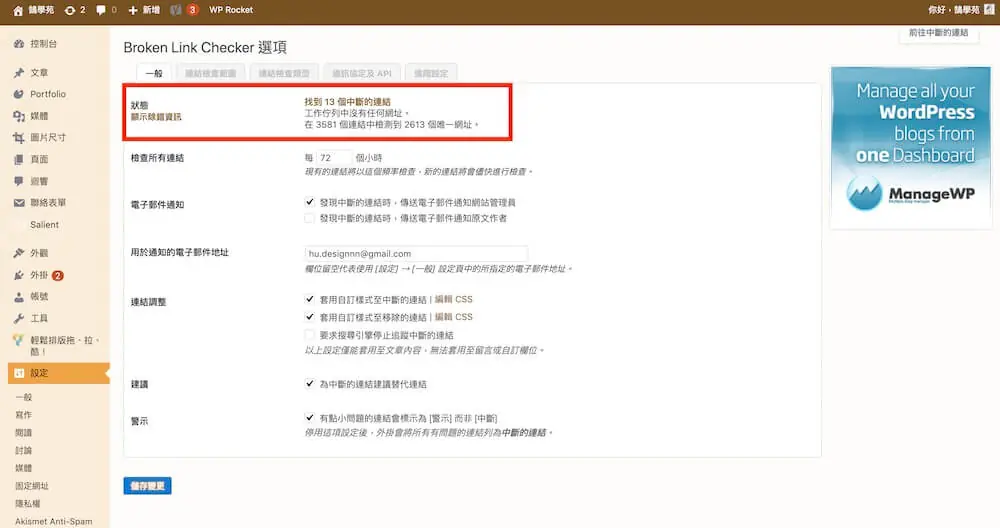Open 工具 wrench icon in sidebar
Screen dimensions: 1000x528
tap(19, 318)
